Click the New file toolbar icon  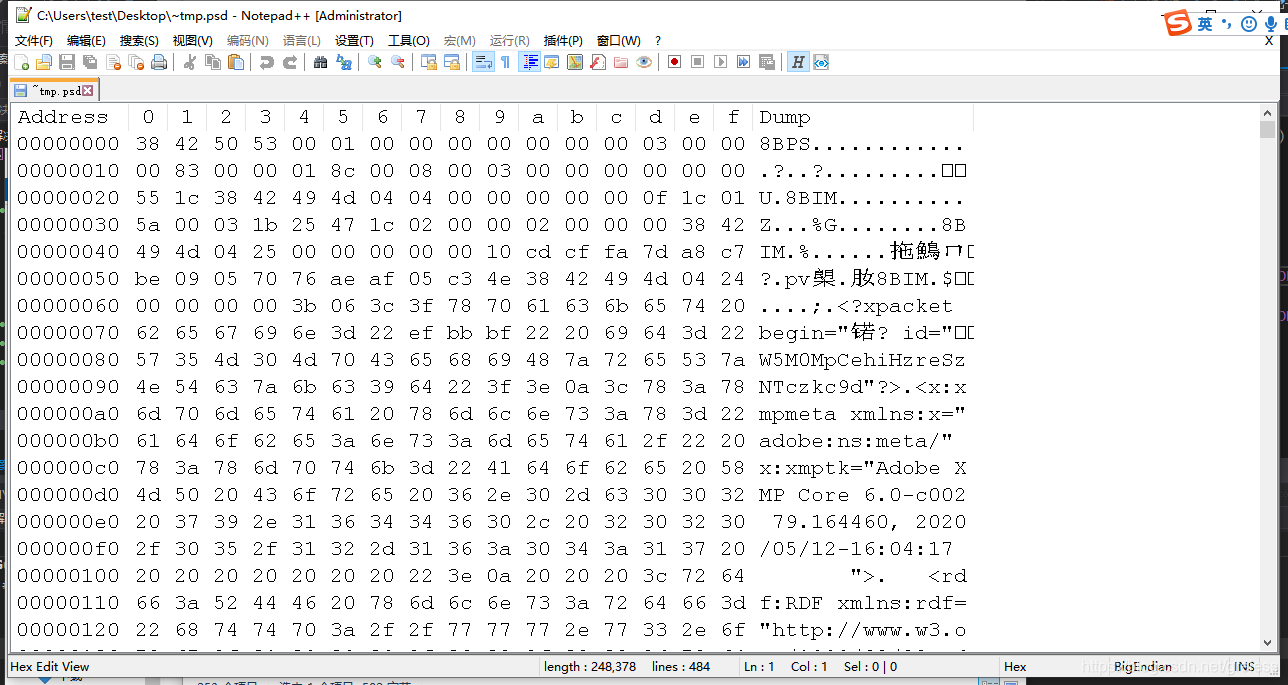click(x=21, y=62)
